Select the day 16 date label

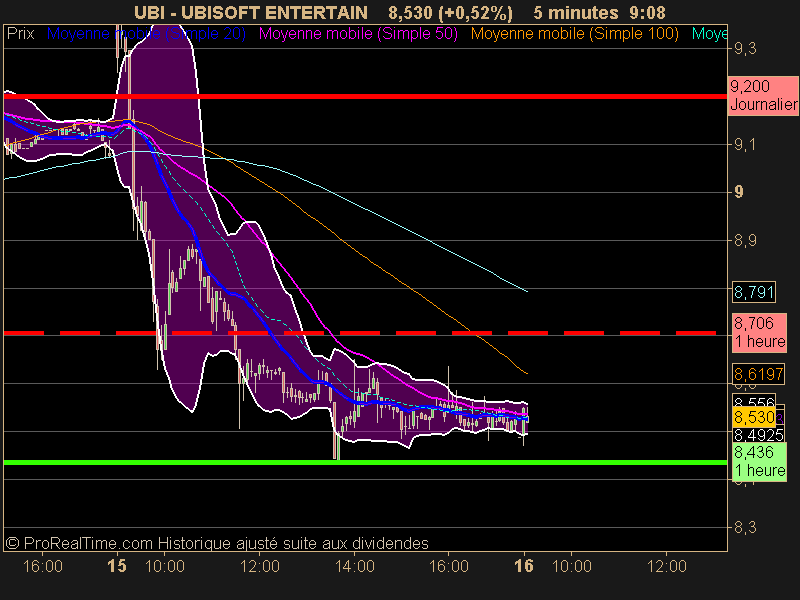[x=524, y=566]
